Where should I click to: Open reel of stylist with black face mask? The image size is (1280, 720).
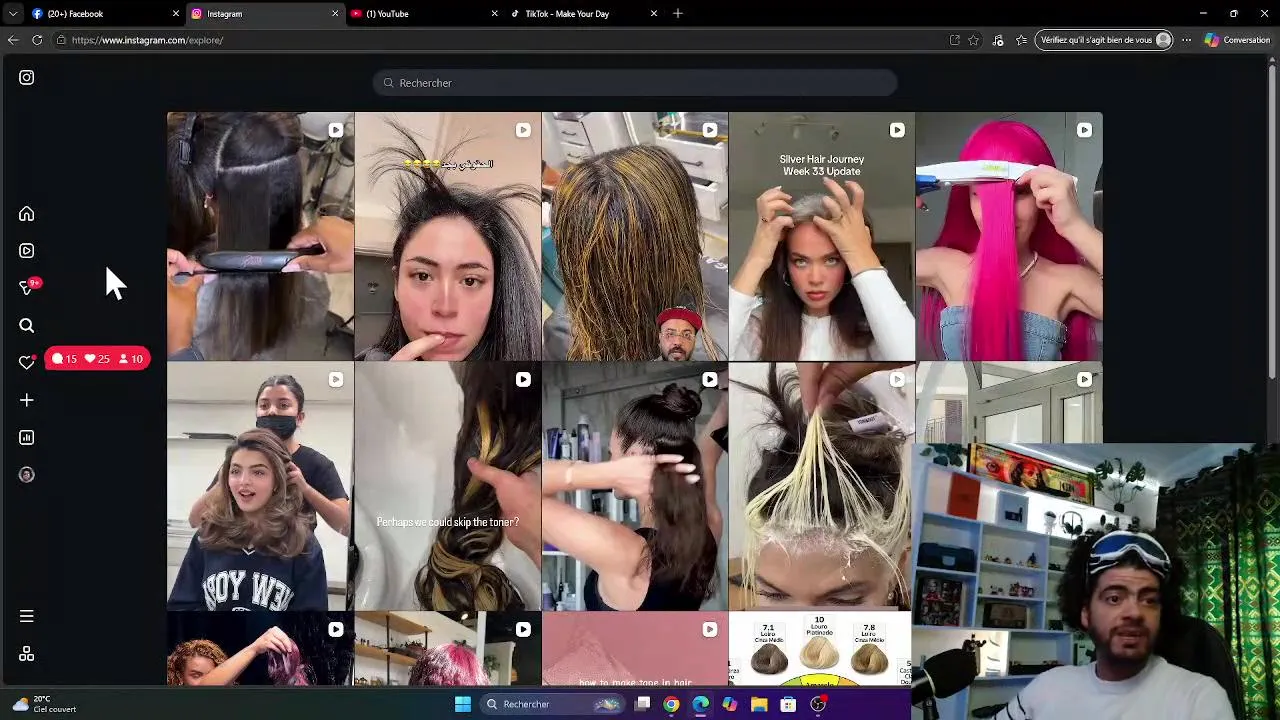pos(260,486)
